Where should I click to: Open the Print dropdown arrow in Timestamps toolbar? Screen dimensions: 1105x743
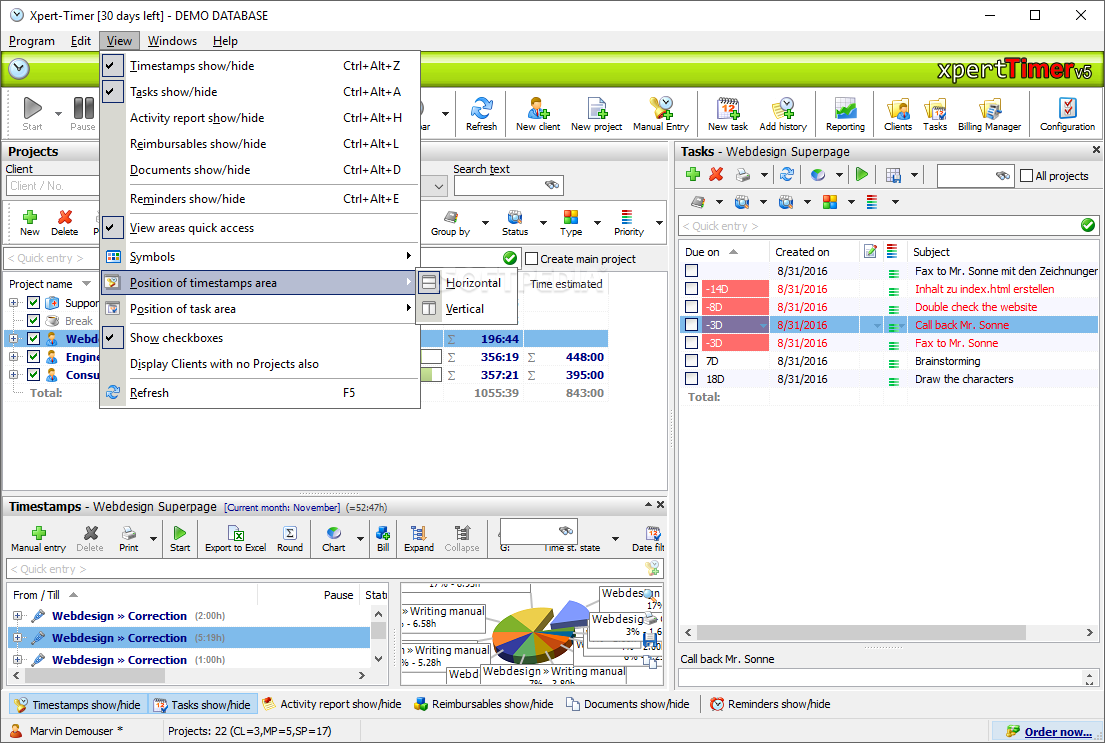[153, 539]
